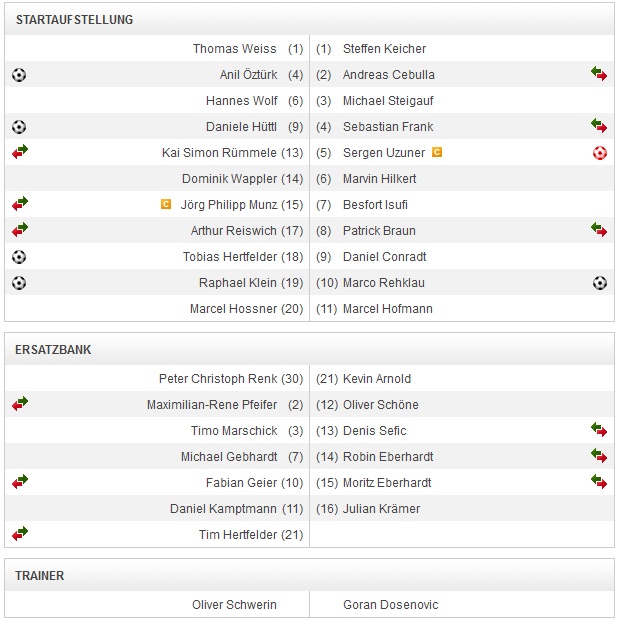
Task: Click the red ball icon beside Sergen Uzuner
Action: [599, 153]
